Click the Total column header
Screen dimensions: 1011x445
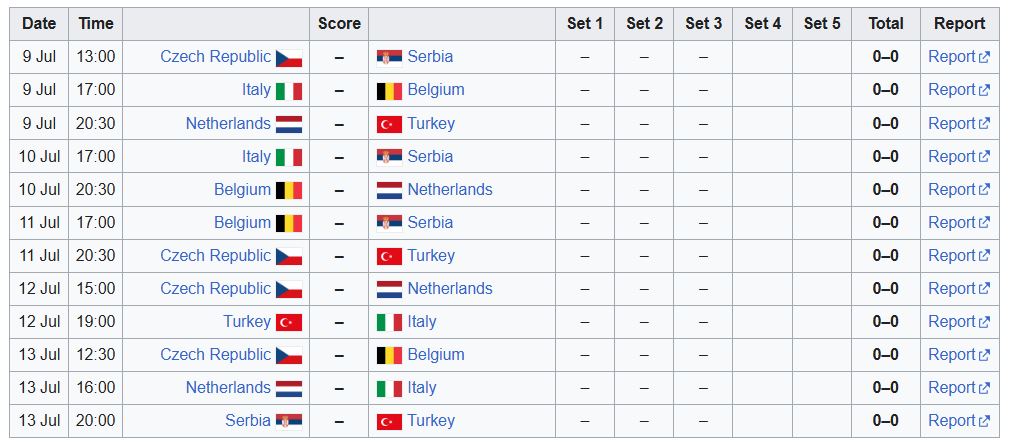885,24
